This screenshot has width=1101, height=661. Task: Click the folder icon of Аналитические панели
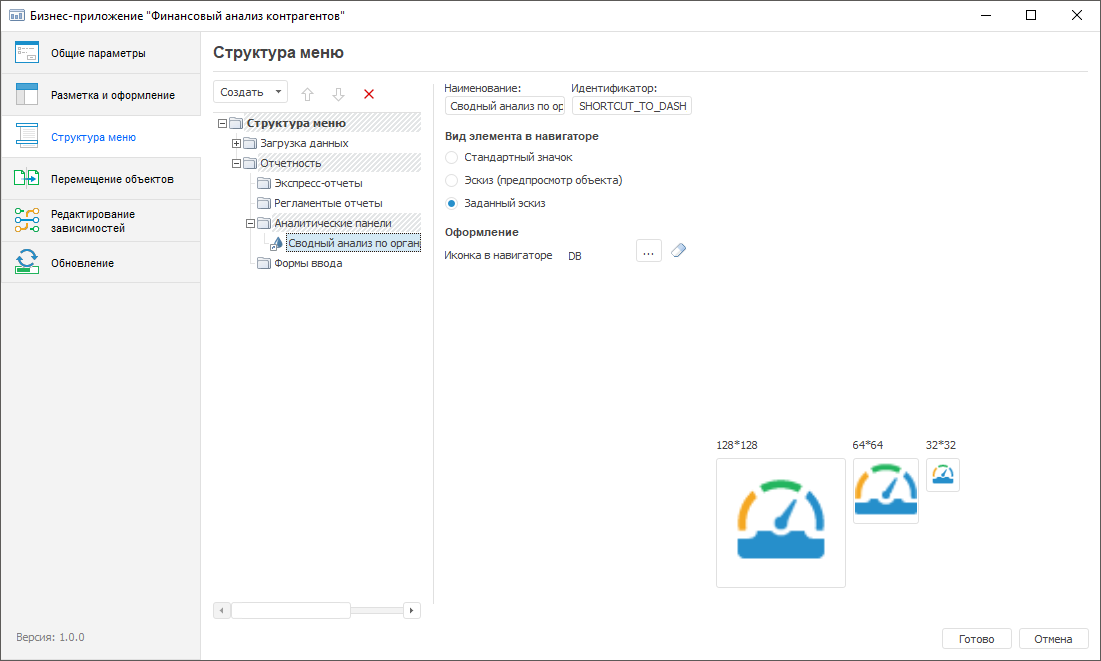point(264,223)
